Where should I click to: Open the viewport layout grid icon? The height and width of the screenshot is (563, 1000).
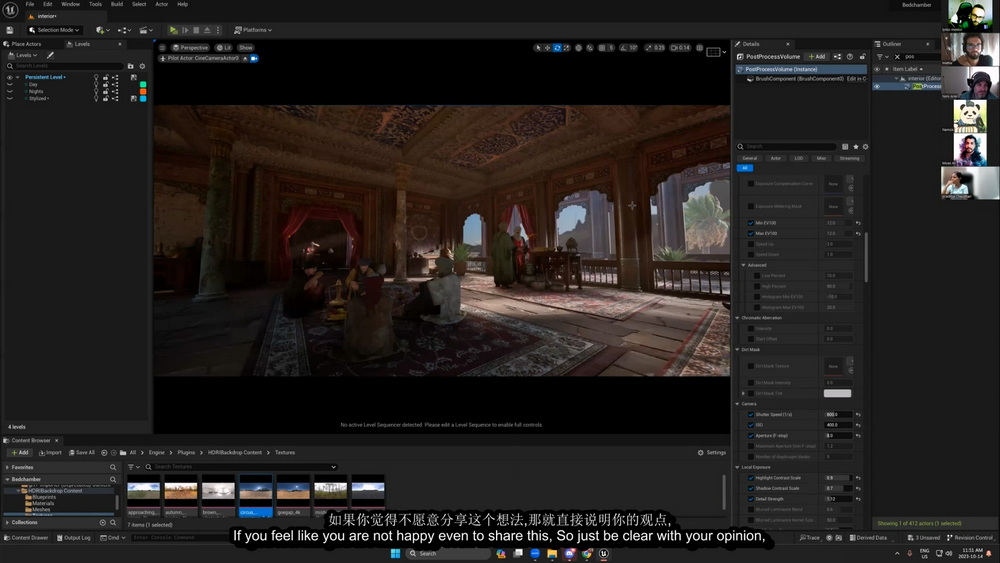click(713, 52)
